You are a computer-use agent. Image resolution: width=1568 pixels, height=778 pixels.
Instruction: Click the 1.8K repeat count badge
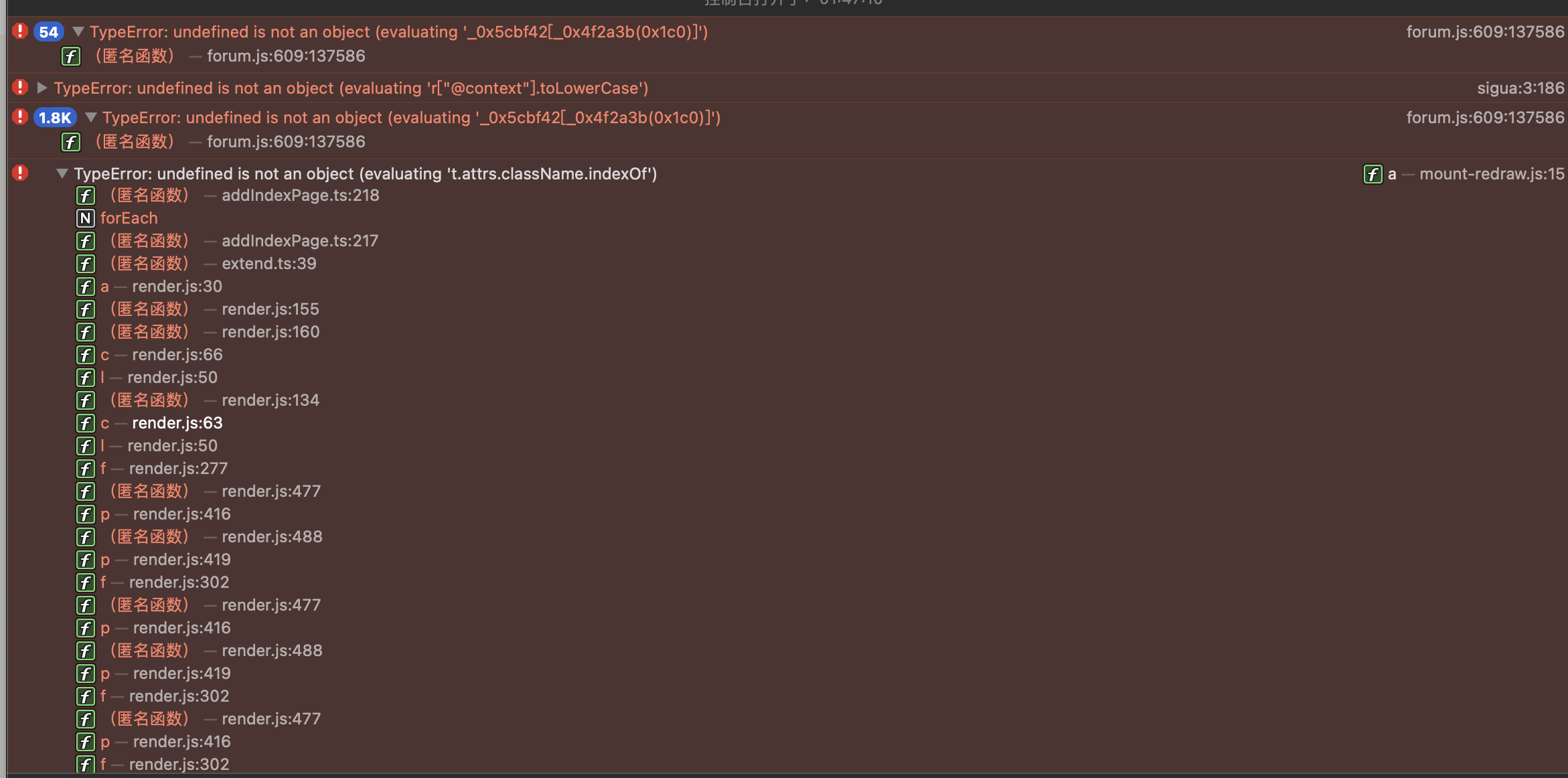[x=55, y=118]
